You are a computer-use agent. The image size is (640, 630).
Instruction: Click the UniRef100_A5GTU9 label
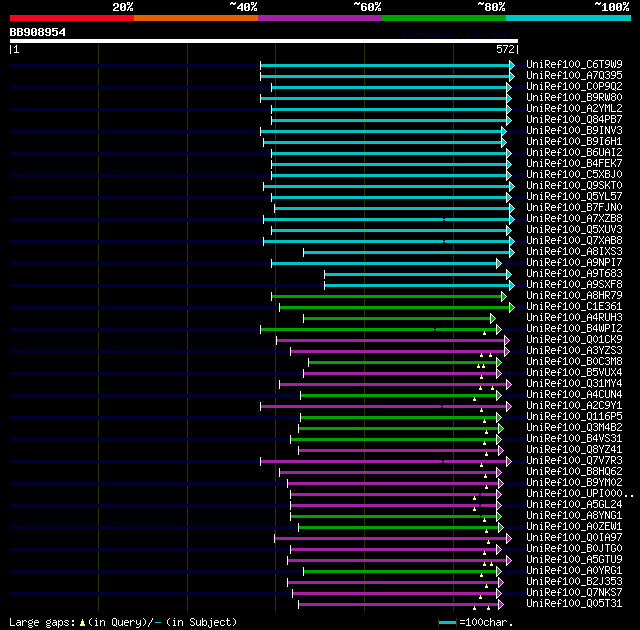point(574,560)
